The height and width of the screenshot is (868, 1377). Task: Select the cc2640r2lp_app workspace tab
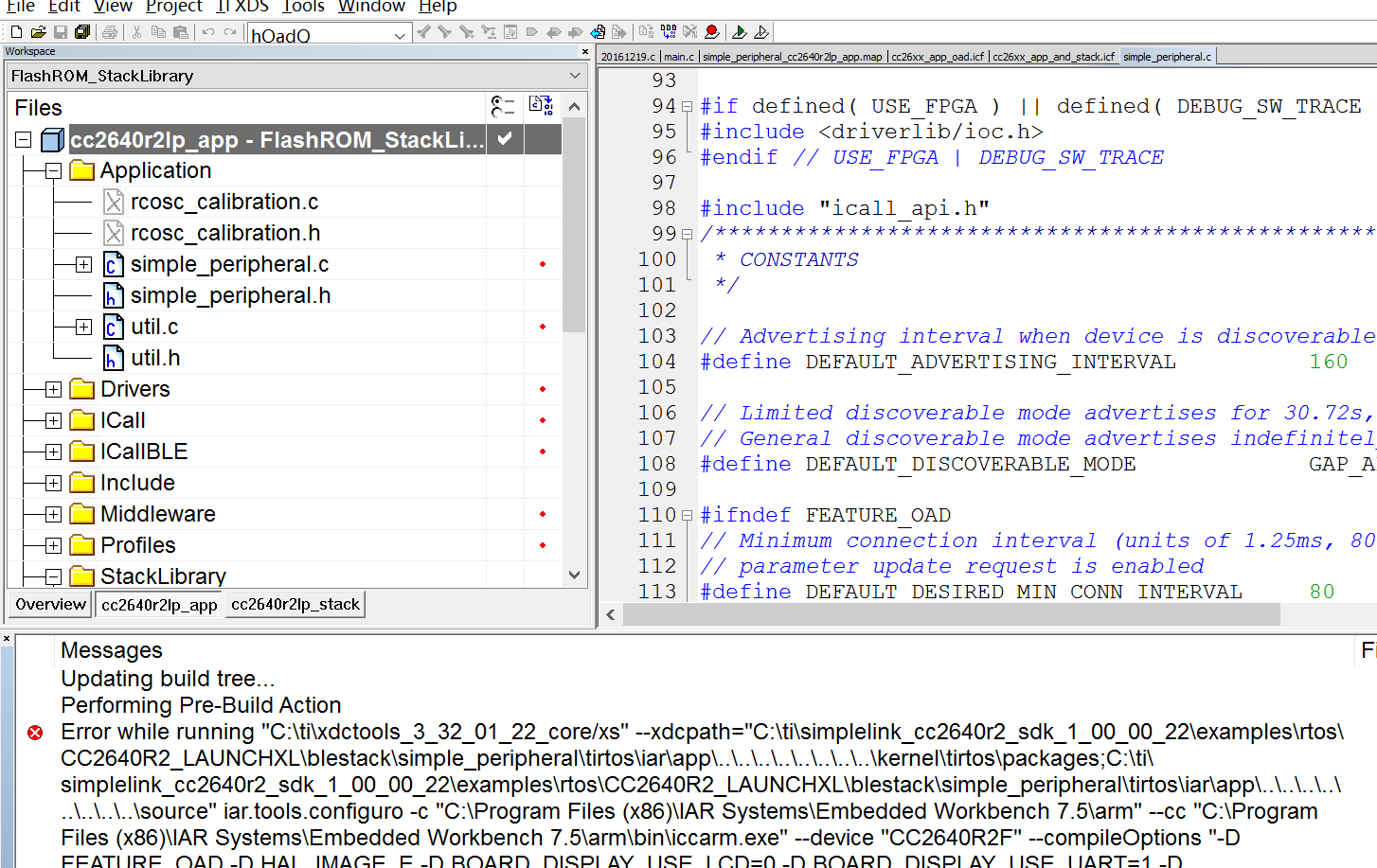[159, 604]
